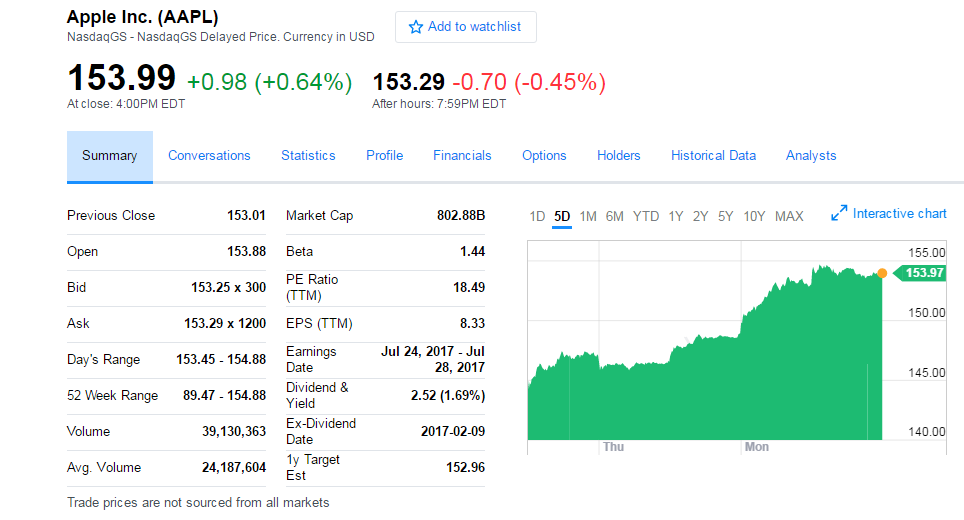Click the closing price 153.99
The image size is (964, 520).
tap(122, 78)
